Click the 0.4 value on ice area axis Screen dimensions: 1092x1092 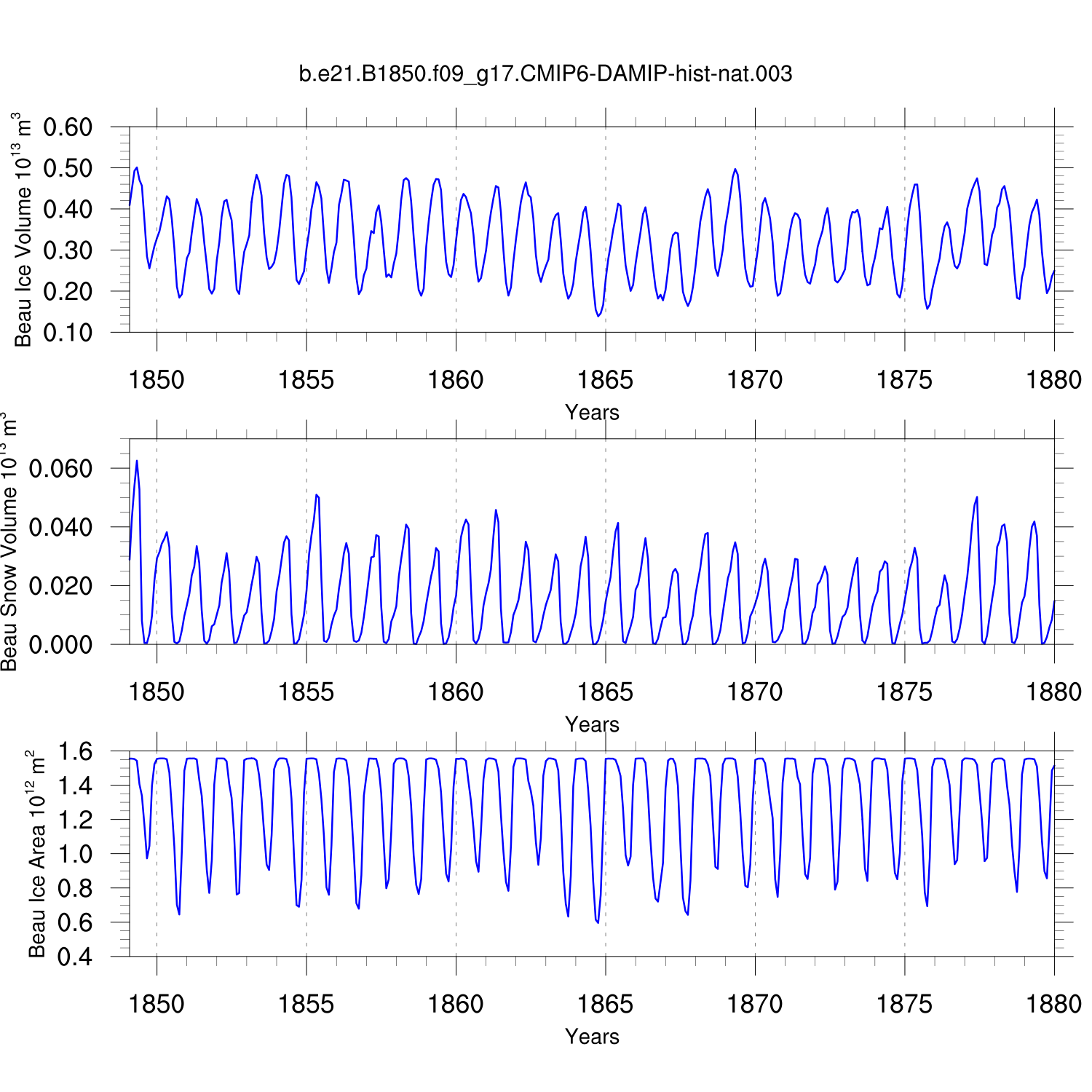pyautogui.click(x=75, y=957)
